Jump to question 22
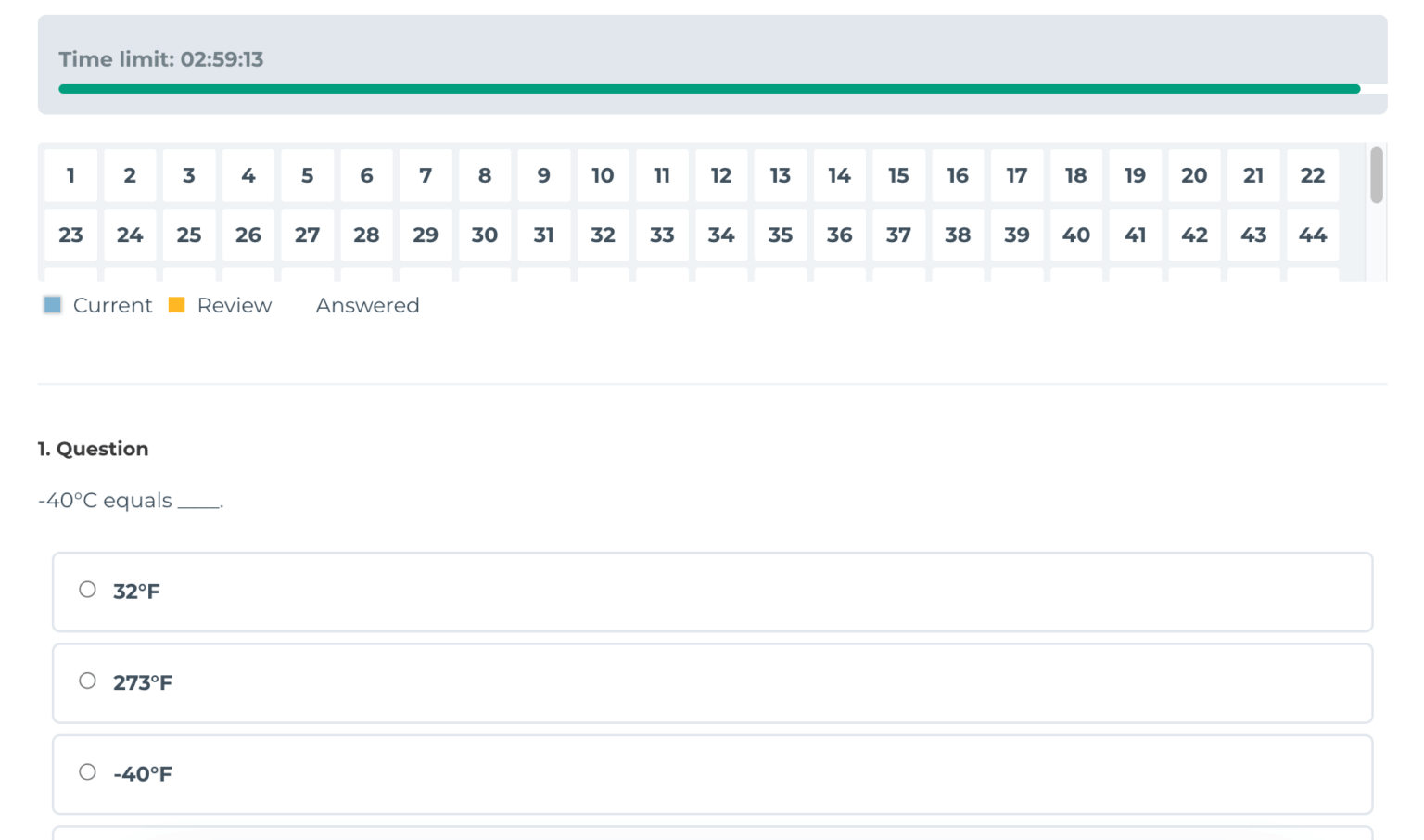 tap(1312, 175)
